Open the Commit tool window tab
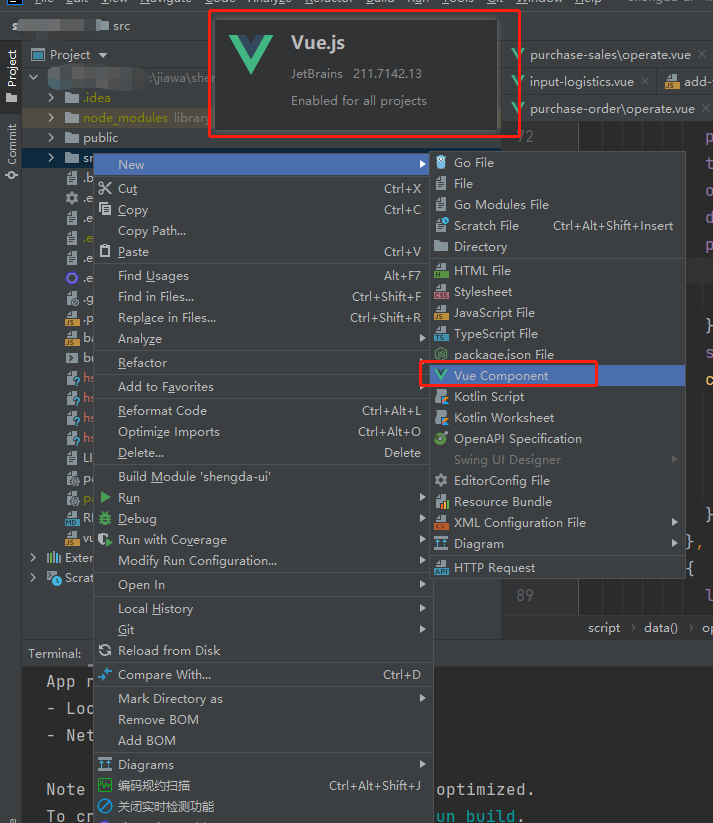Image resolution: width=713 pixels, height=823 pixels. (x=12, y=152)
